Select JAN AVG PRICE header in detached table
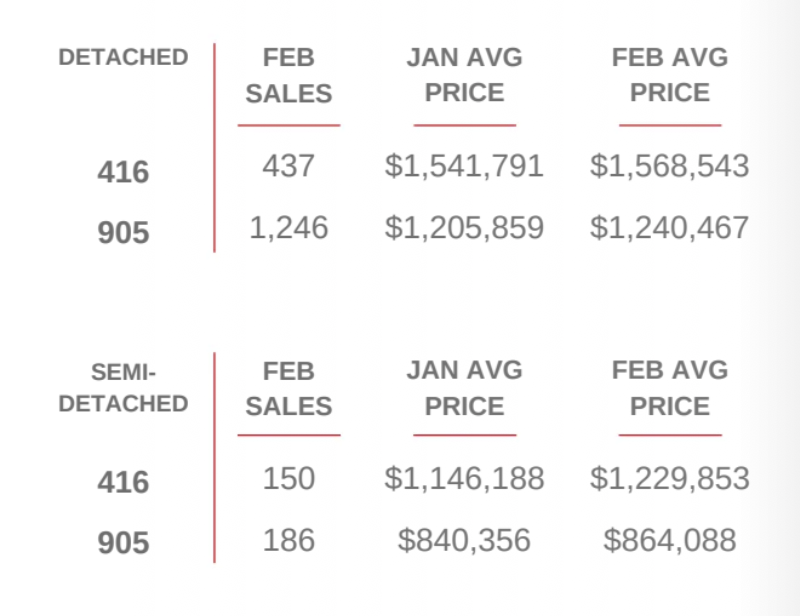The width and height of the screenshot is (800, 616). tap(464, 75)
